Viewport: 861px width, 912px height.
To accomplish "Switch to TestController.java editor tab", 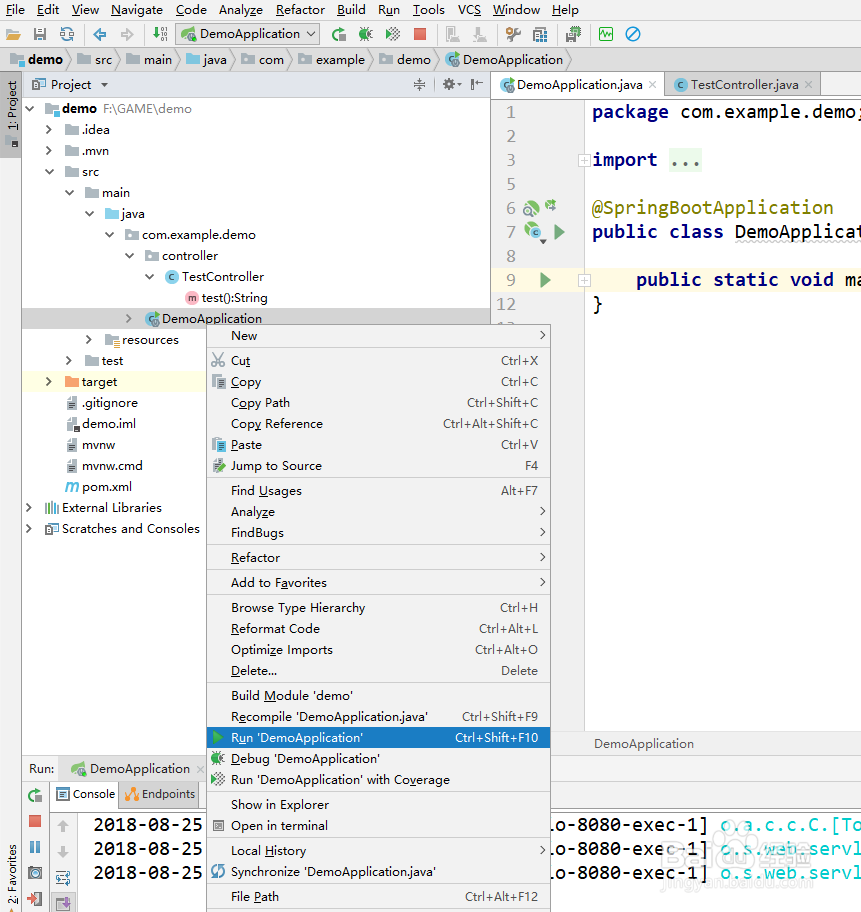I will click(x=744, y=85).
